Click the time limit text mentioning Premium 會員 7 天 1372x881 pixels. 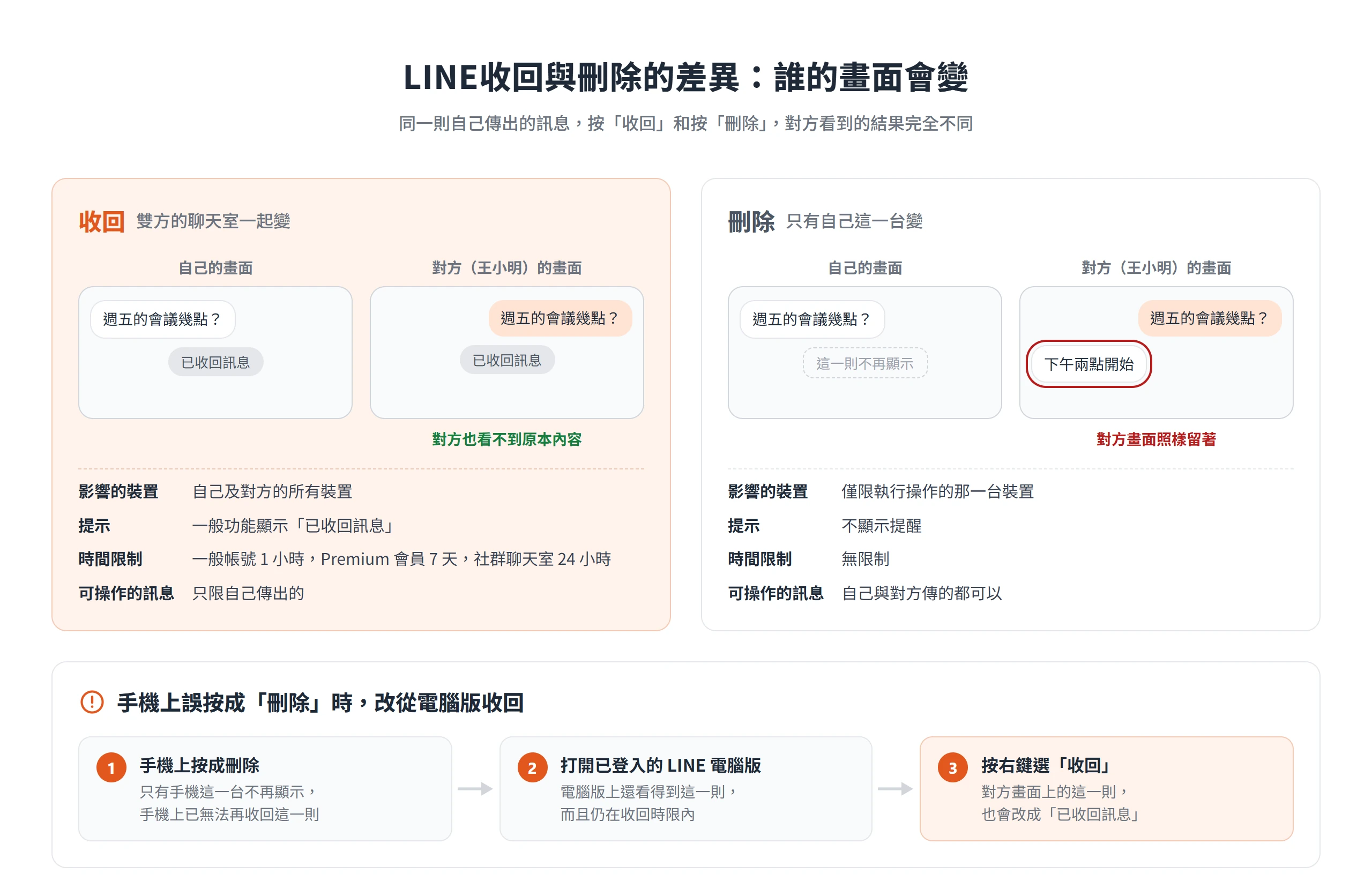[x=401, y=559]
